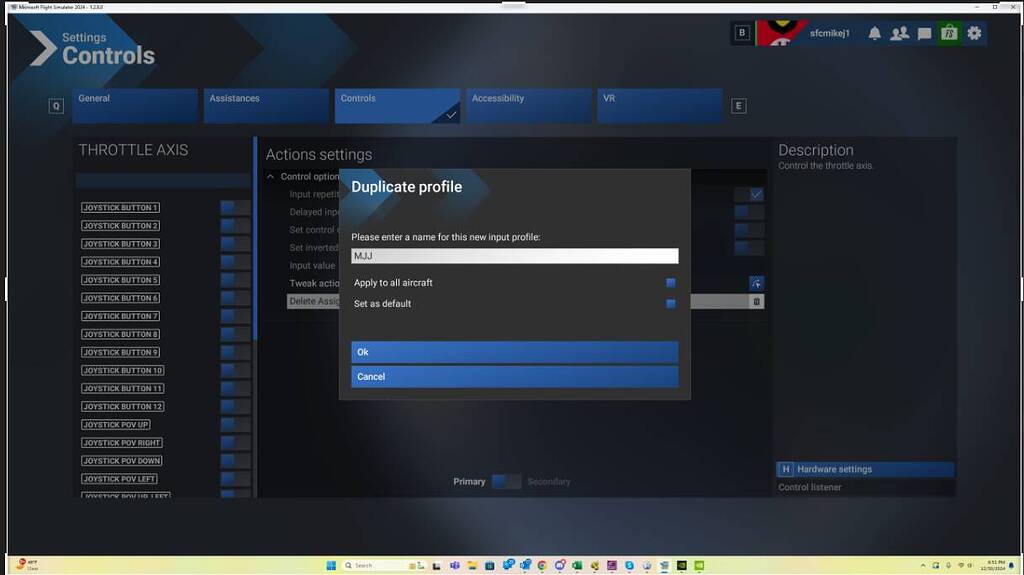The width and height of the screenshot is (1024, 575).
Task: Open Microsoft Teams from the taskbar
Action: (455, 565)
